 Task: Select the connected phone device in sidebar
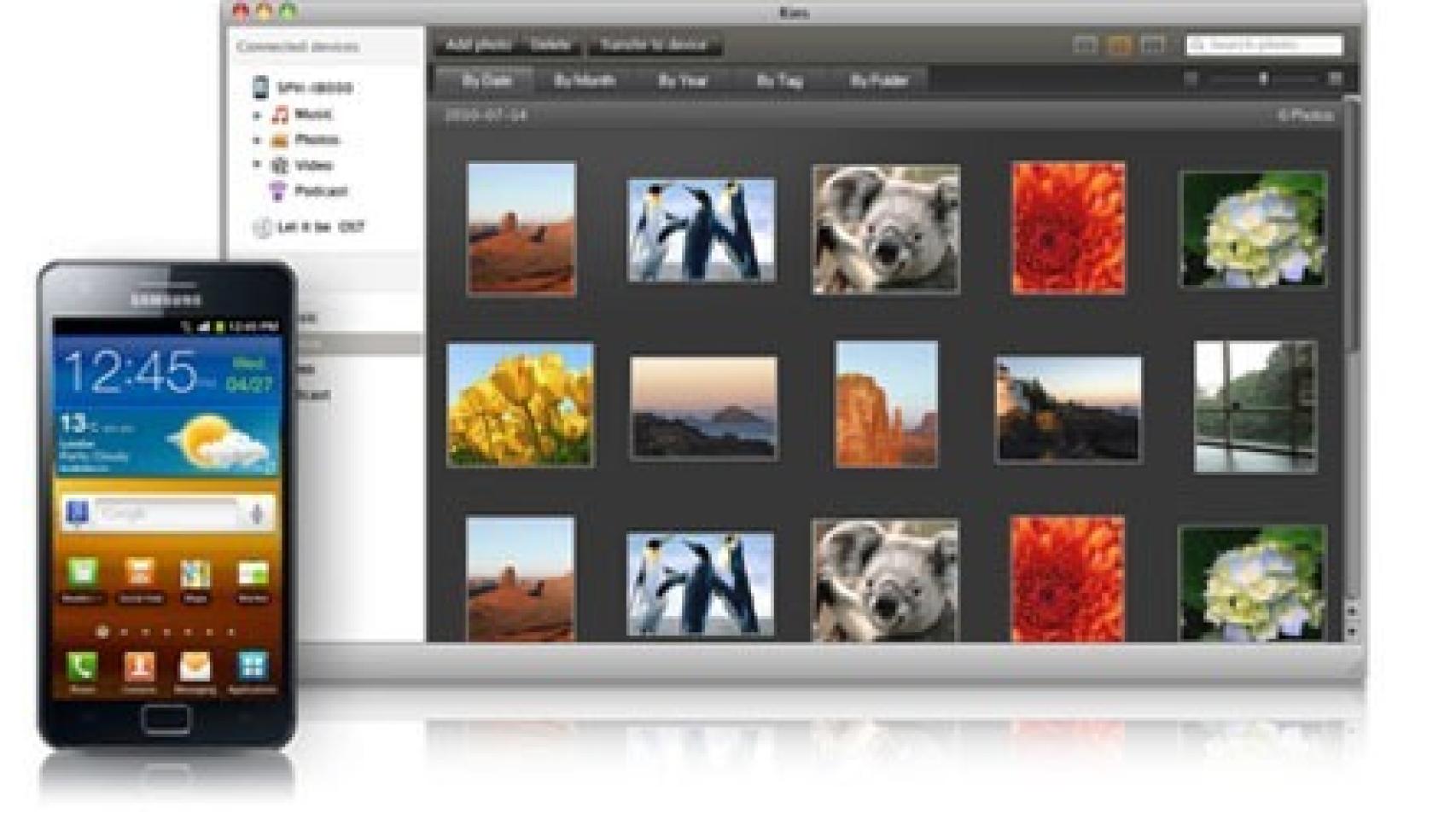click(303, 87)
